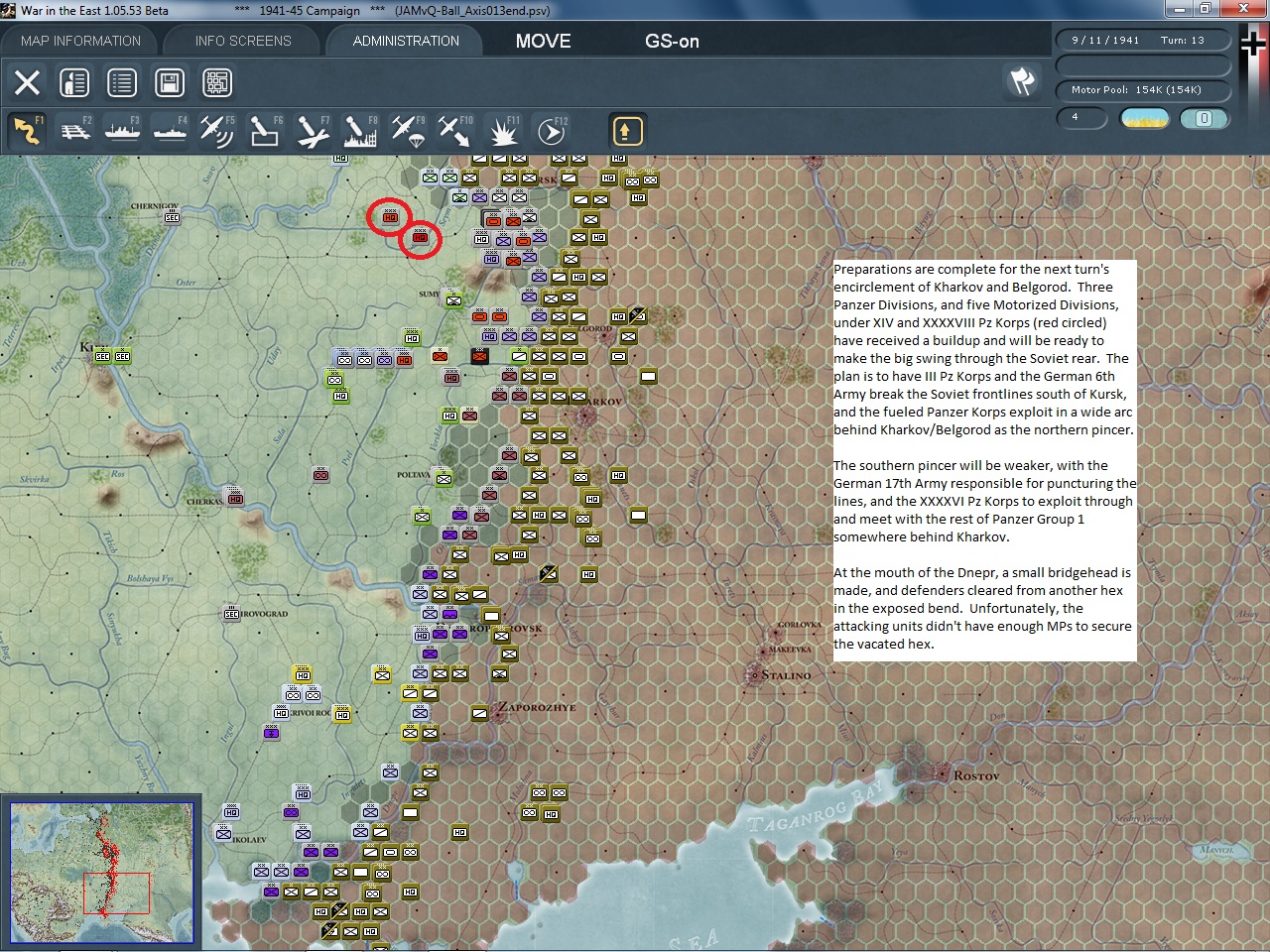Select the F9 air transport parachute icon
The width and height of the screenshot is (1270, 952).
click(x=408, y=131)
